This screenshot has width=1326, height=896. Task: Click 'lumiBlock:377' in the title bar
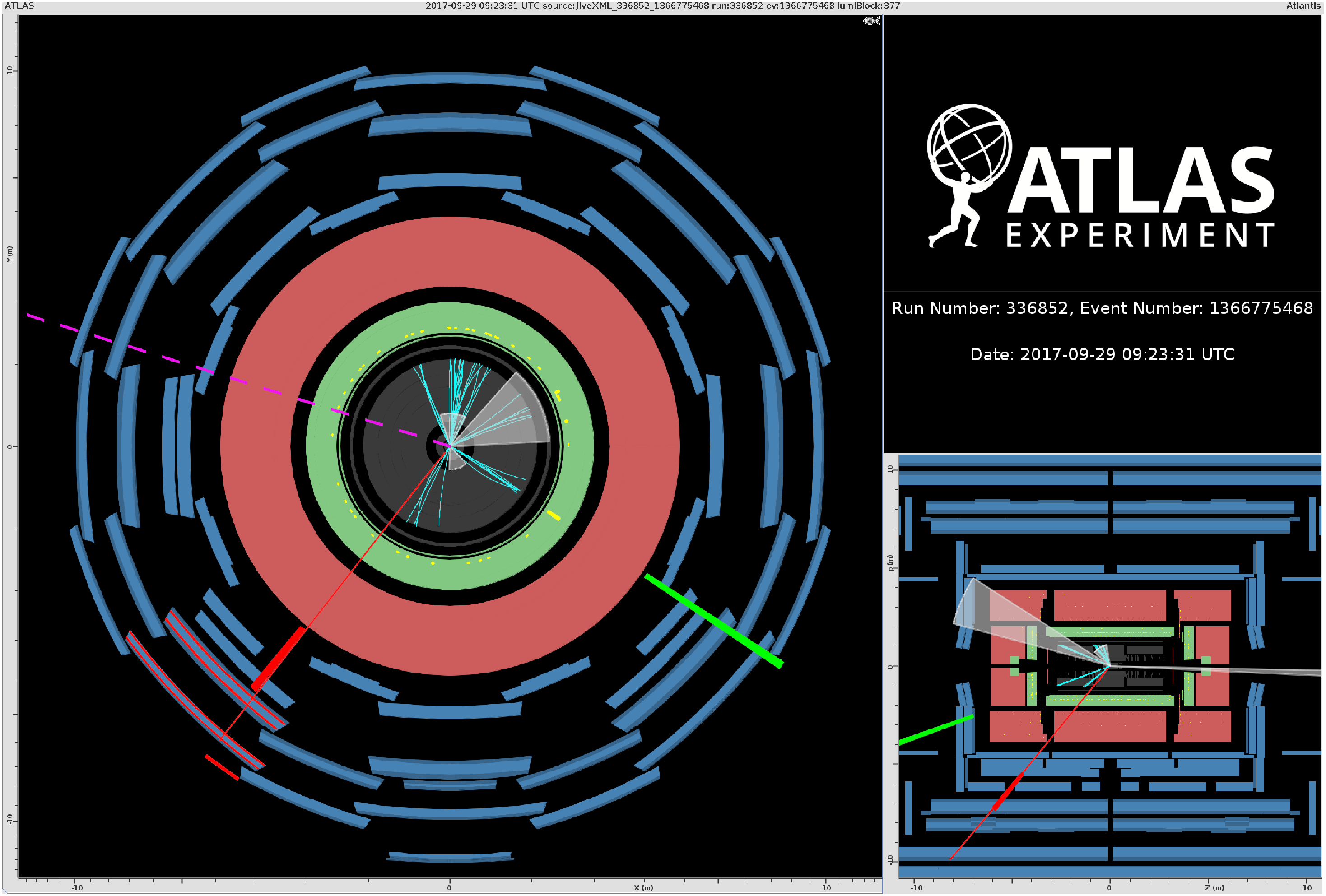tap(868, 6)
